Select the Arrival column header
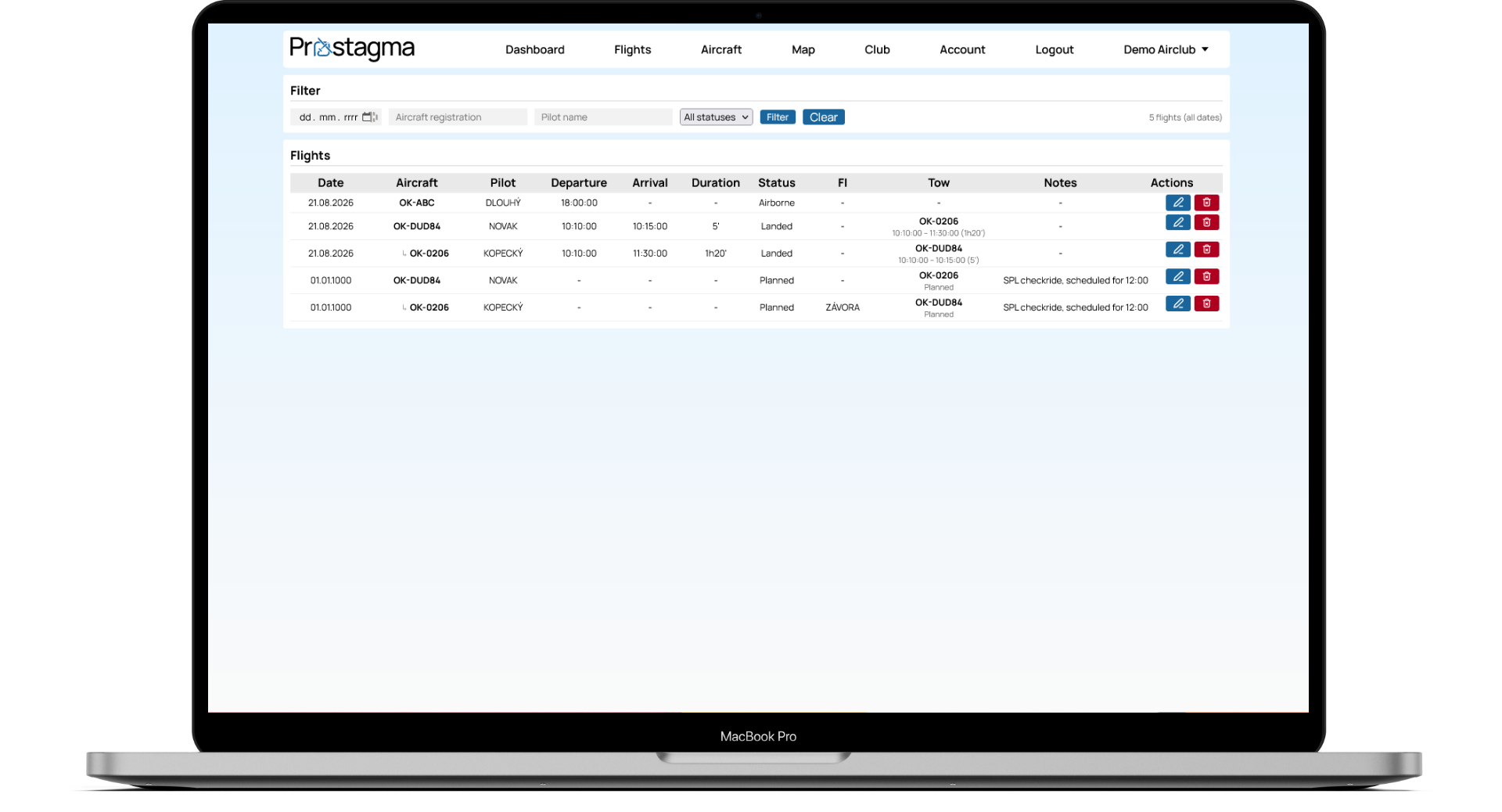Viewport: 1502px width, 812px height. (649, 182)
